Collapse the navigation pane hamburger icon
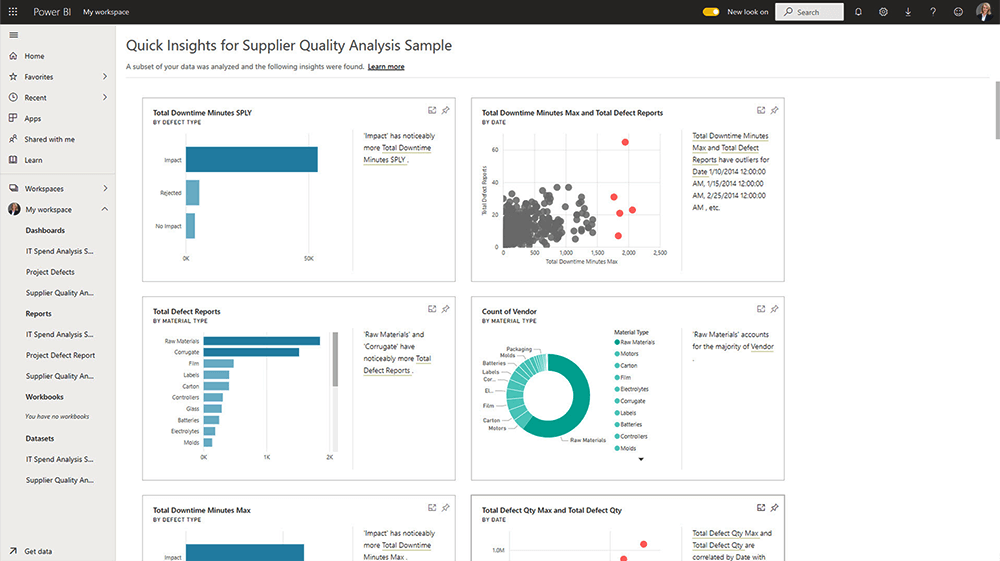 [x=13, y=35]
